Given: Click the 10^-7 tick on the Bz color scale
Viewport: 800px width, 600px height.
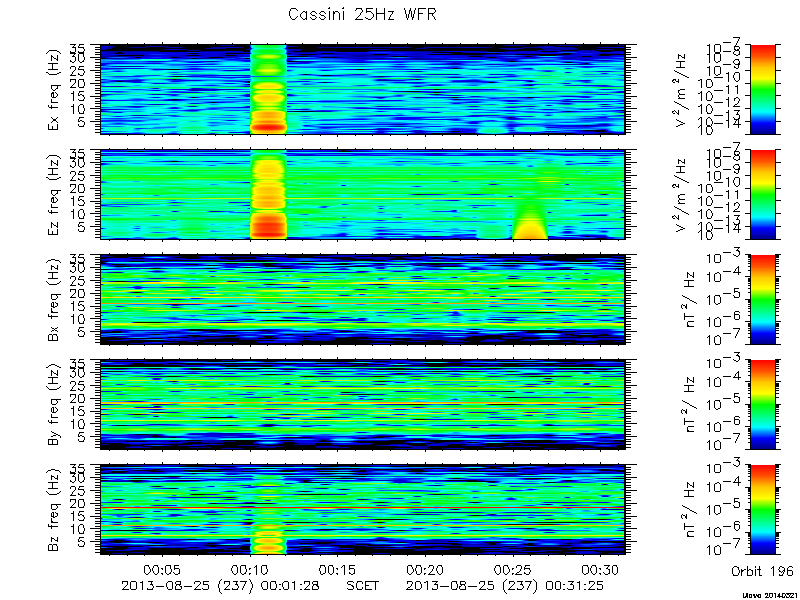Looking at the screenshot, I should click(725, 549).
